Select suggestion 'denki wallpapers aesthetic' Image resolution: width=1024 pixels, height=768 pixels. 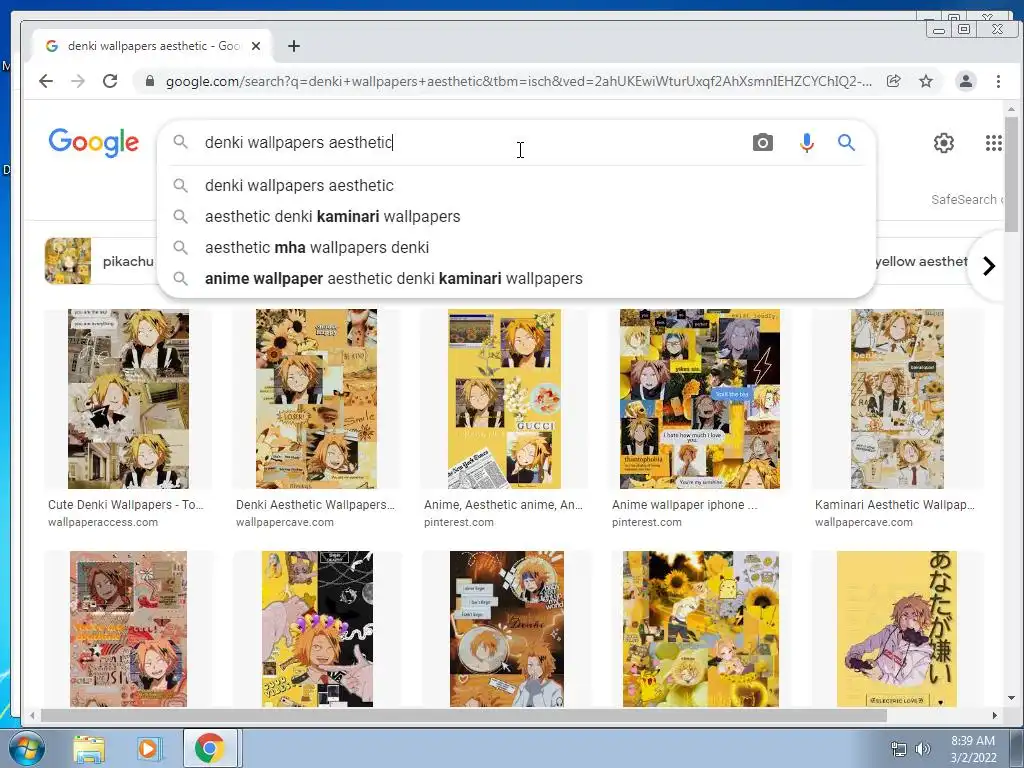click(x=516, y=185)
